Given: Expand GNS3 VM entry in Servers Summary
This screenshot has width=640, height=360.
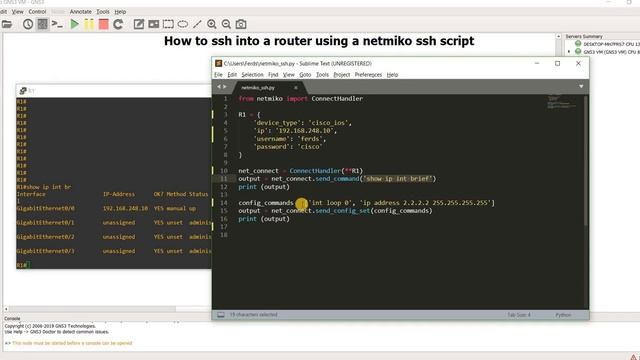Looking at the screenshot, I should [569, 52].
